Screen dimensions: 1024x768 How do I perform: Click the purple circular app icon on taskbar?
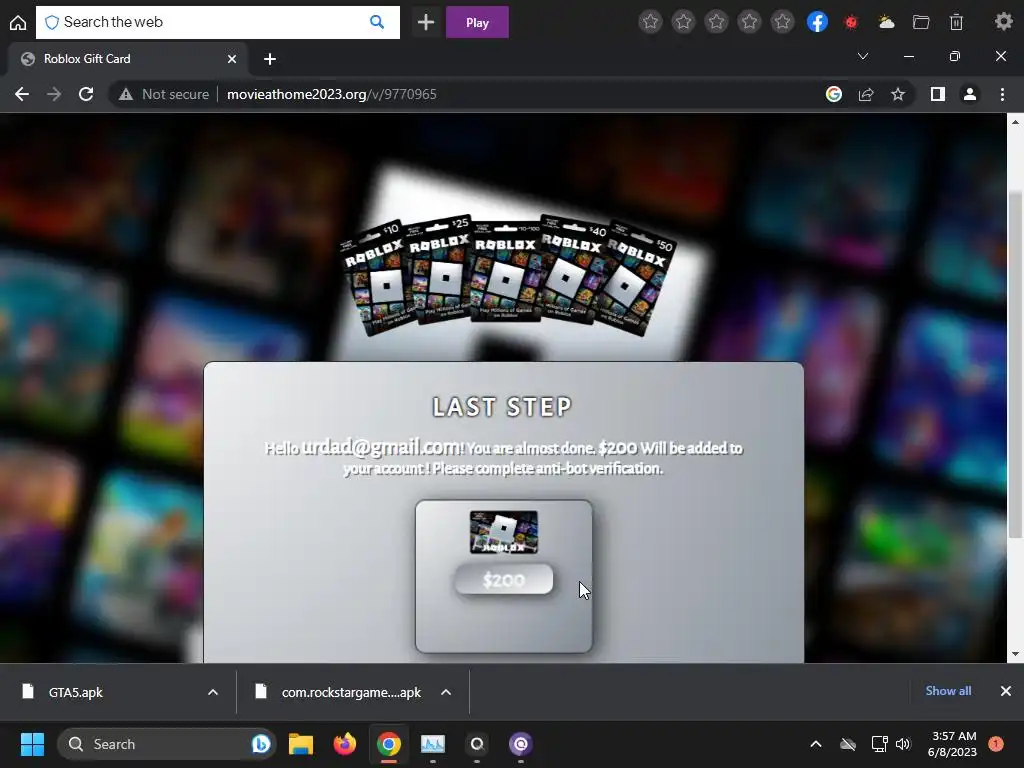tap(520, 744)
